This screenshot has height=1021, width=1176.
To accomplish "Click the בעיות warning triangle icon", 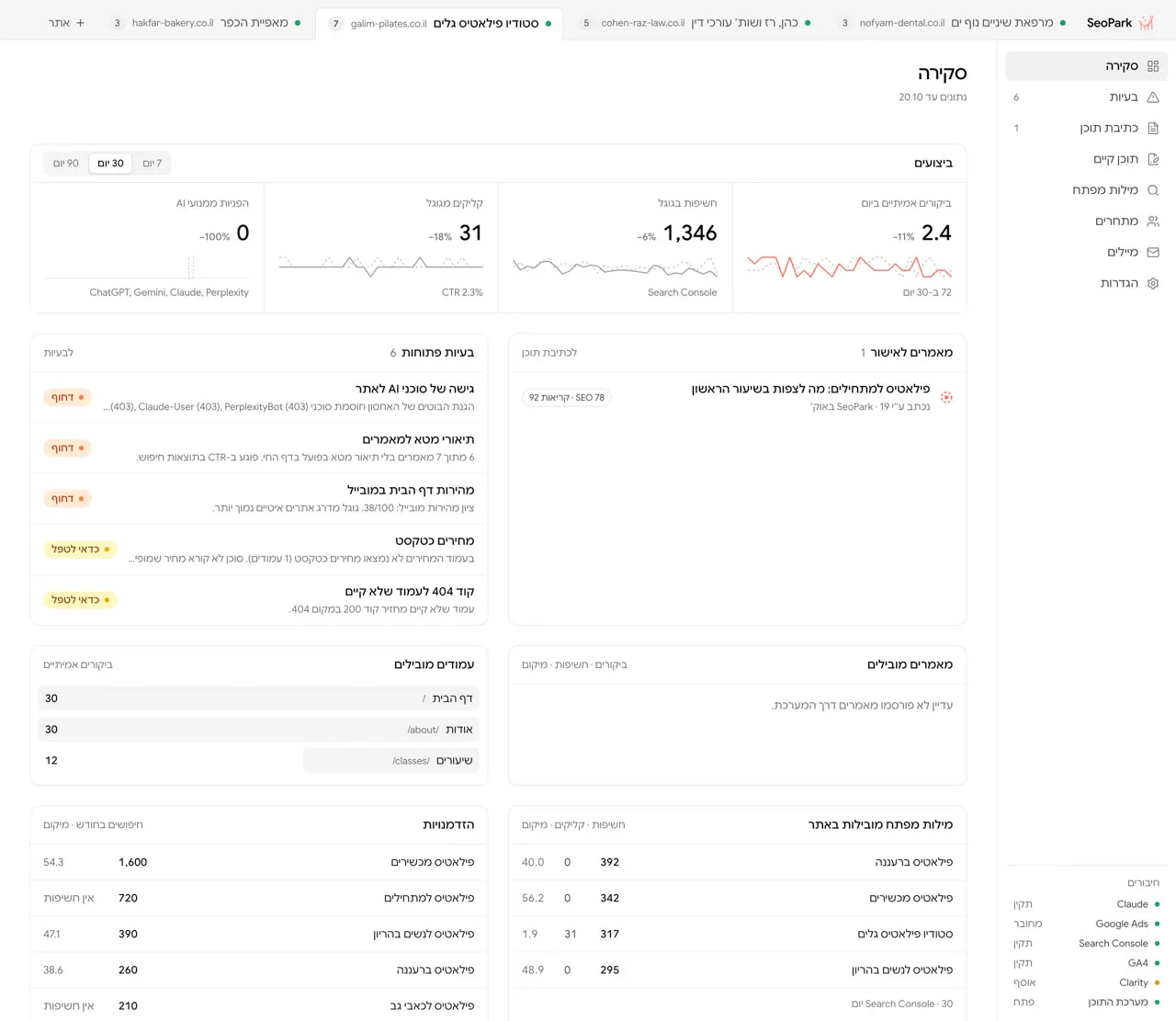I will 1153,97.
